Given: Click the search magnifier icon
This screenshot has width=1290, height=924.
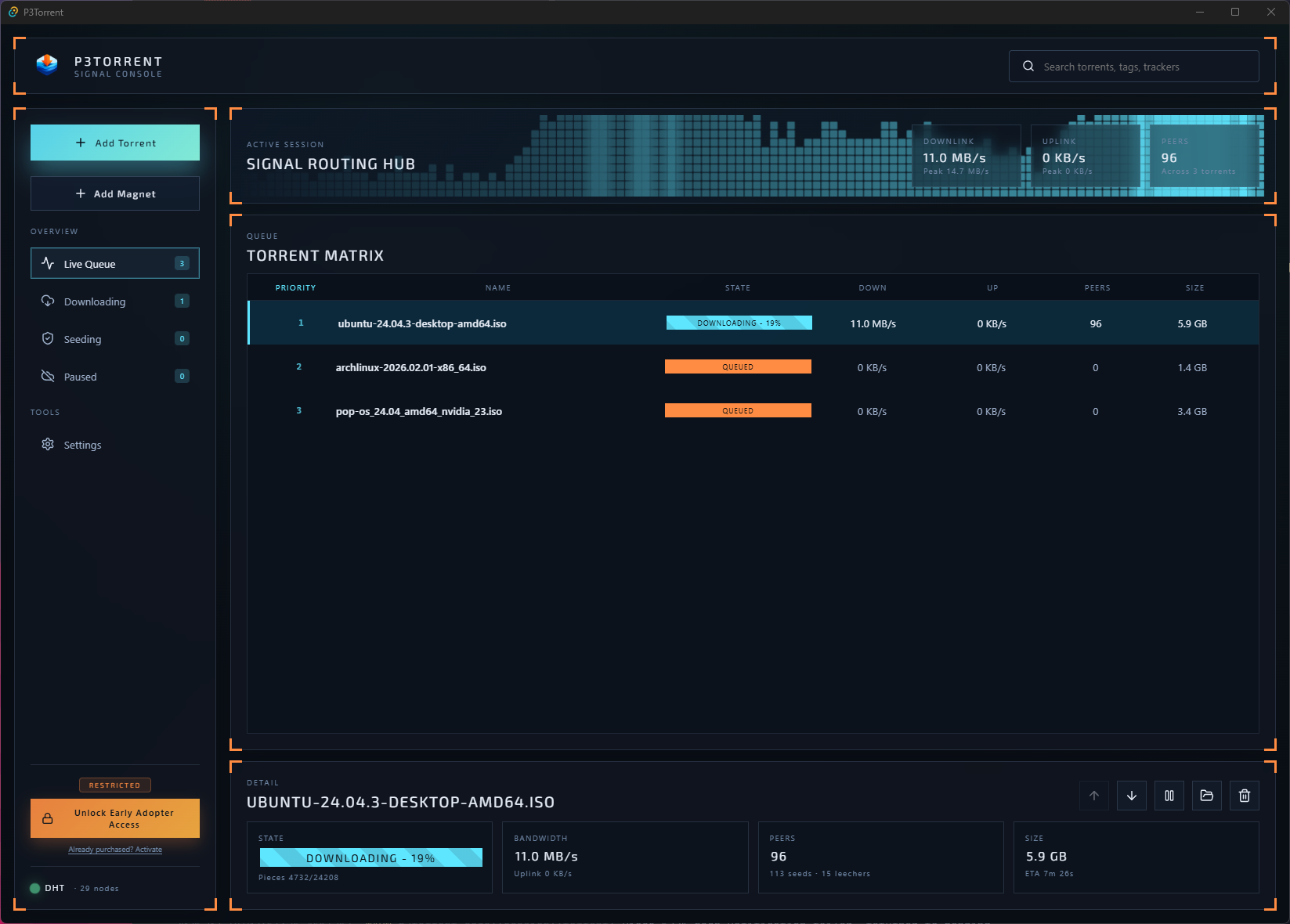Looking at the screenshot, I should tap(1028, 66).
